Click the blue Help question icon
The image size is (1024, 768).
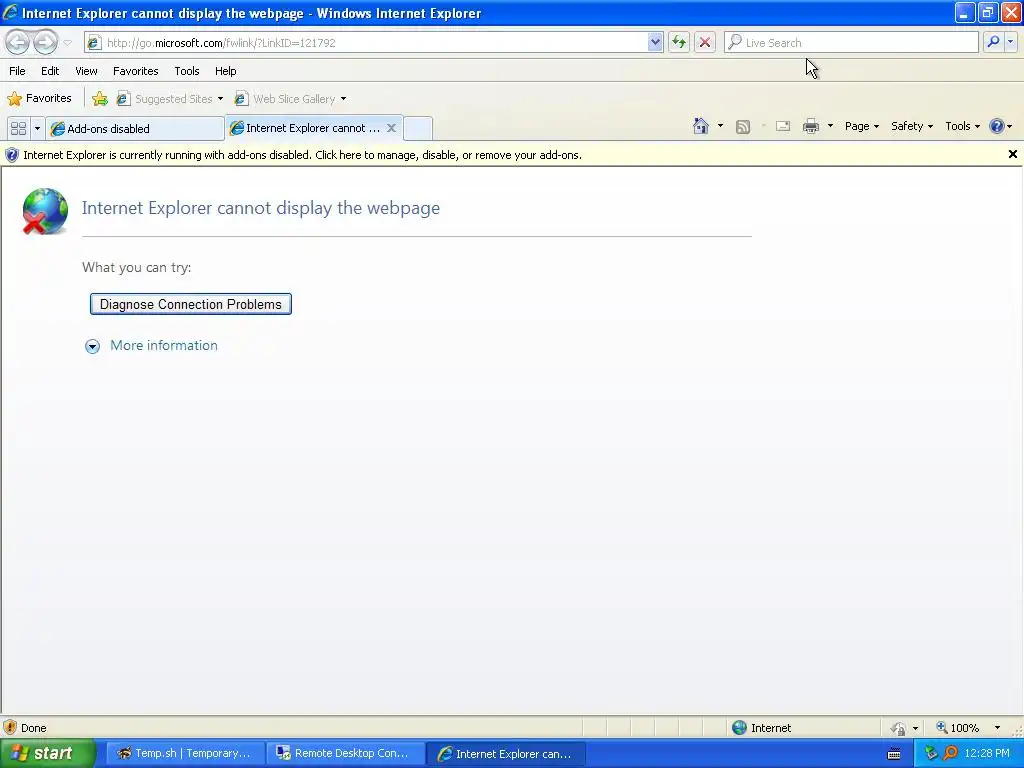tap(997, 126)
